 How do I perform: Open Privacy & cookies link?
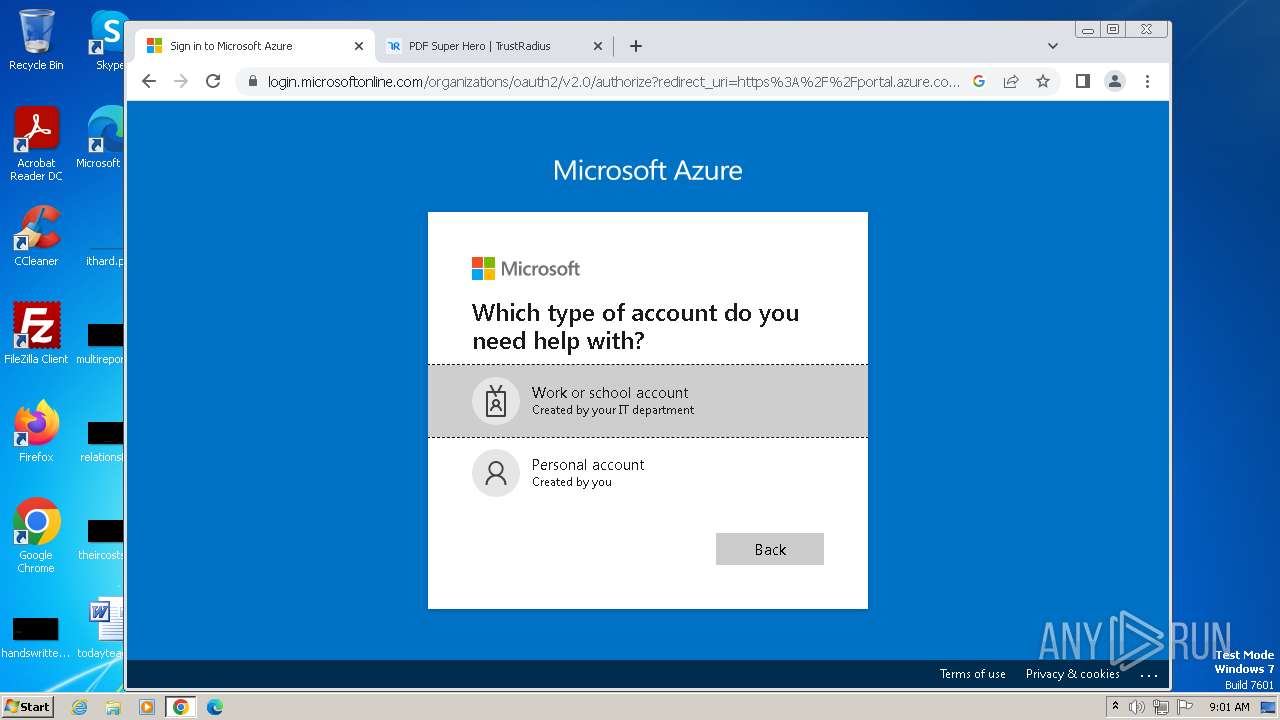pyautogui.click(x=1072, y=674)
